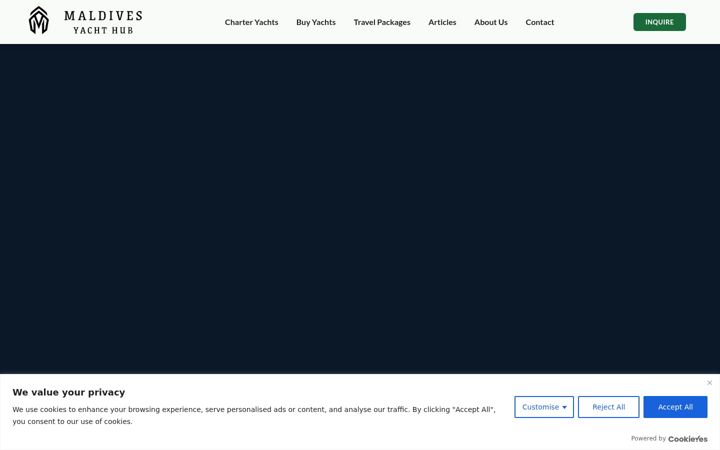
Task: Click the Maldives Yacht Hub wordmark
Action: tap(103, 22)
